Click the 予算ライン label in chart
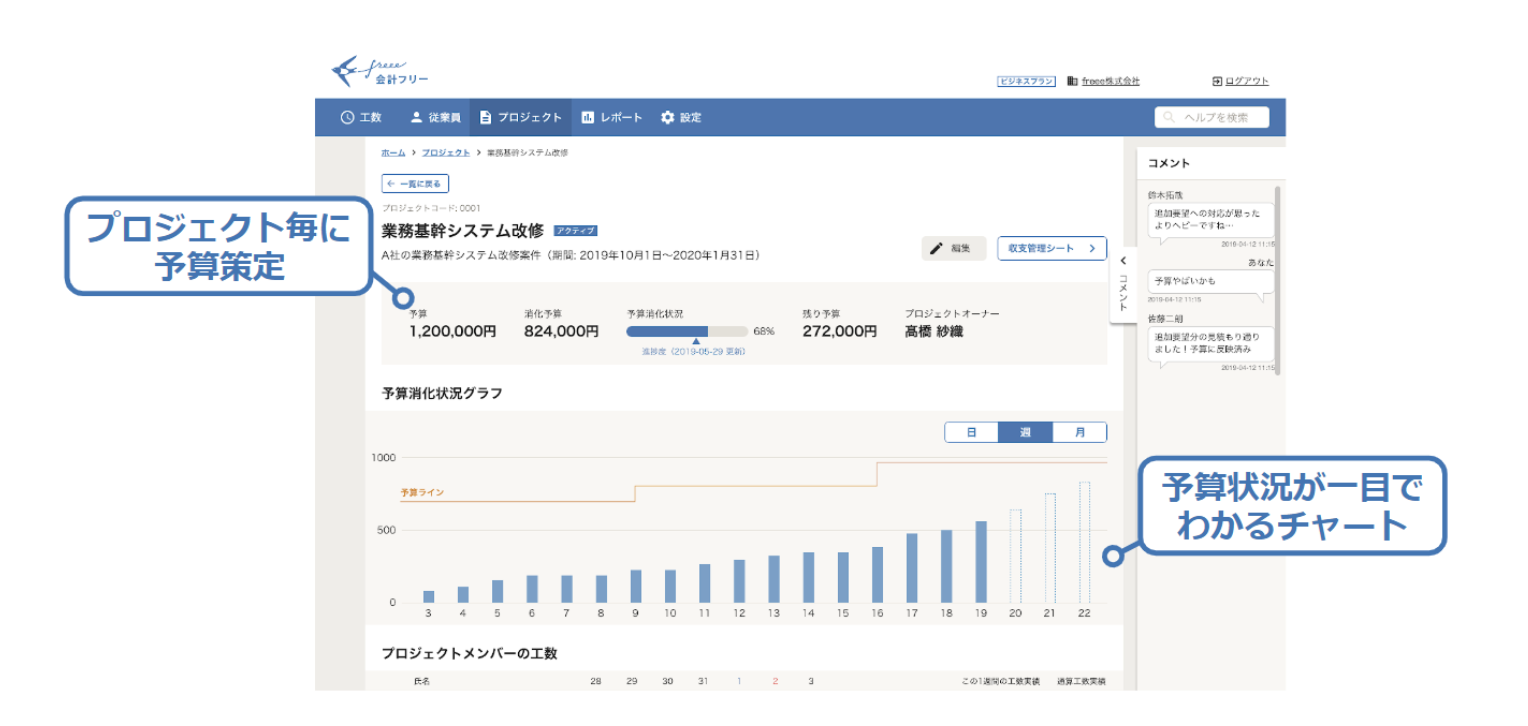This screenshot has width=1528, height=726. point(422,493)
